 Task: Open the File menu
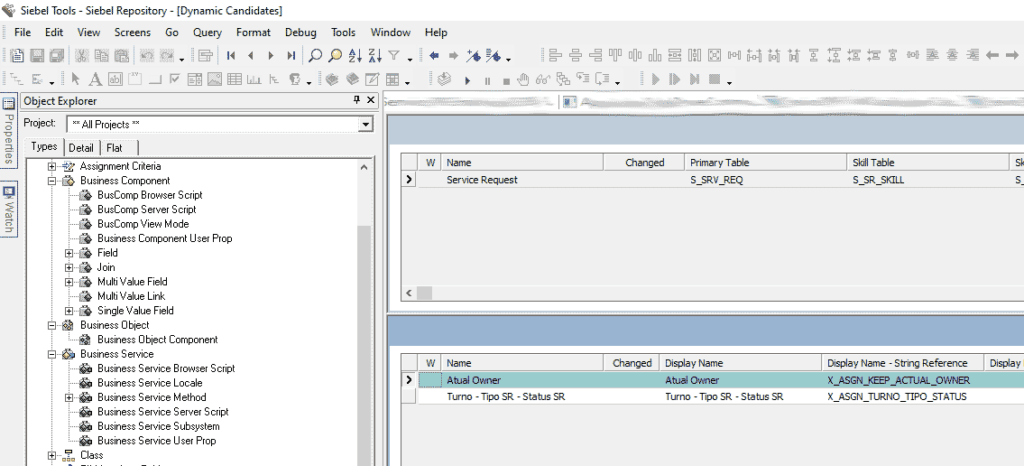(22, 32)
